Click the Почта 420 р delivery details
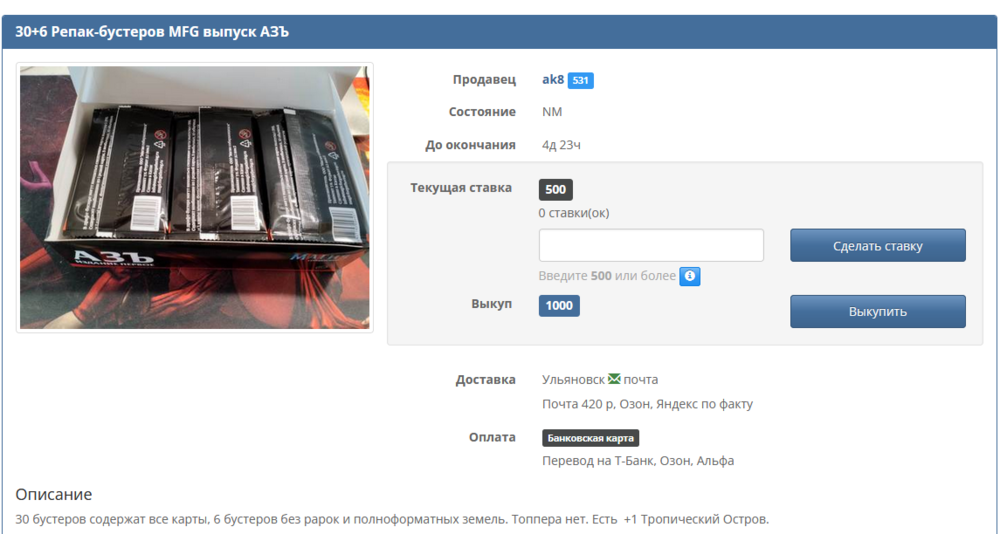 (647, 404)
